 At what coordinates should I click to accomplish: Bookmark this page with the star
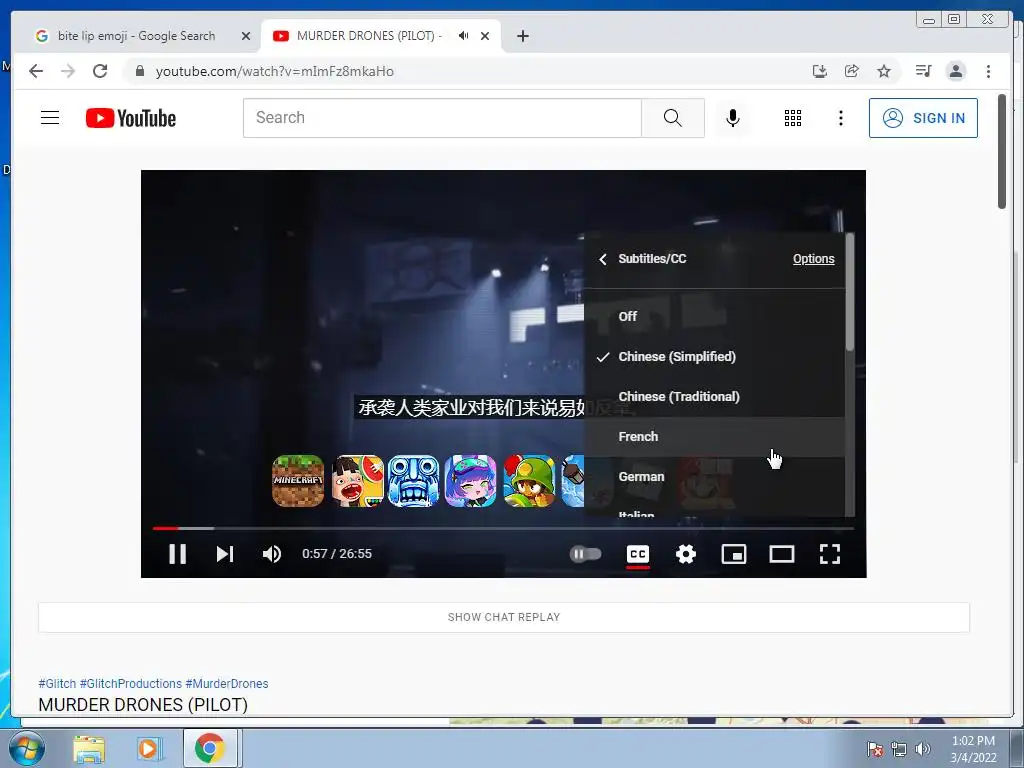[884, 71]
